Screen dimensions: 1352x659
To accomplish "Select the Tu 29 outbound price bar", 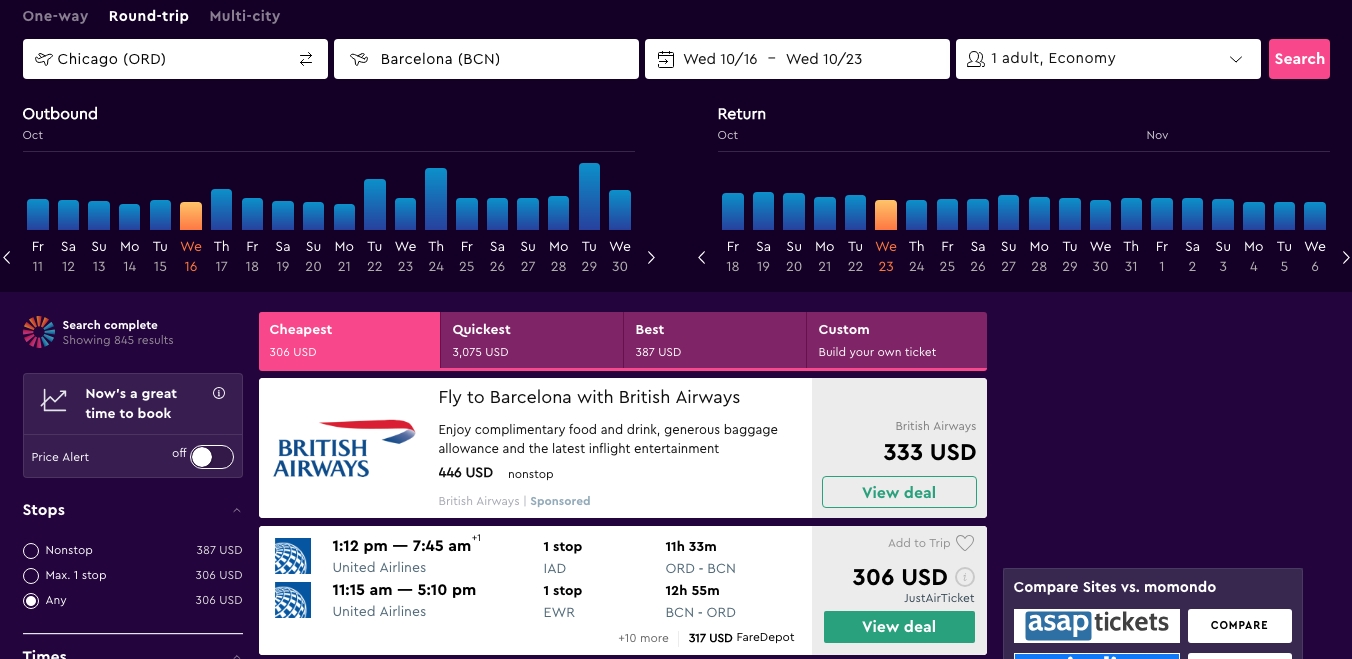I will coord(589,198).
